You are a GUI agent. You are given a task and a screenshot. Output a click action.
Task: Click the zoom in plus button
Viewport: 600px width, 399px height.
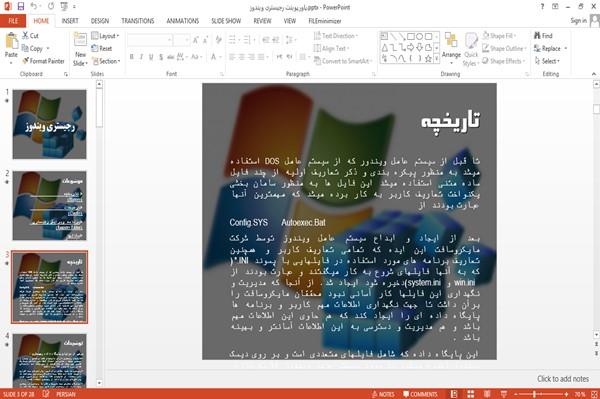(x=567, y=394)
